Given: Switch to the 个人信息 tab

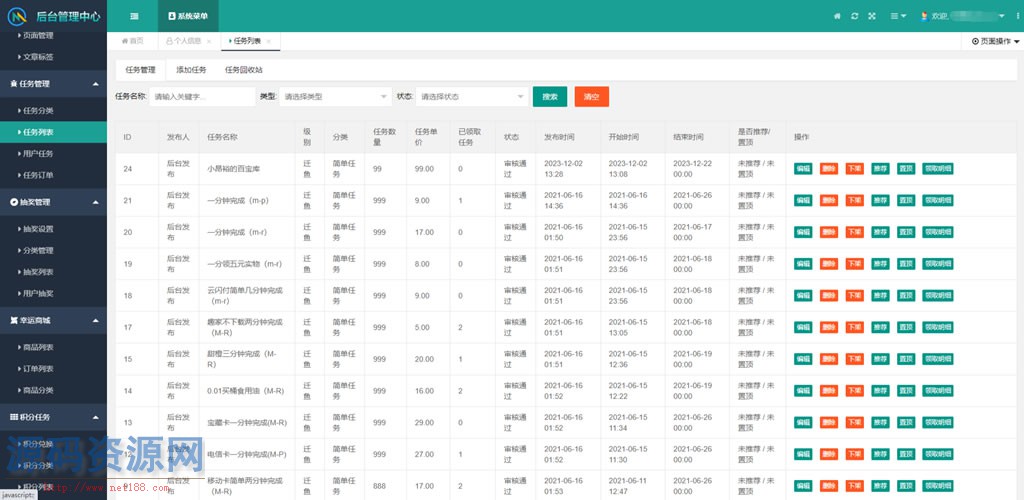Looking at the screenshot, I should (x=184, y=41).
